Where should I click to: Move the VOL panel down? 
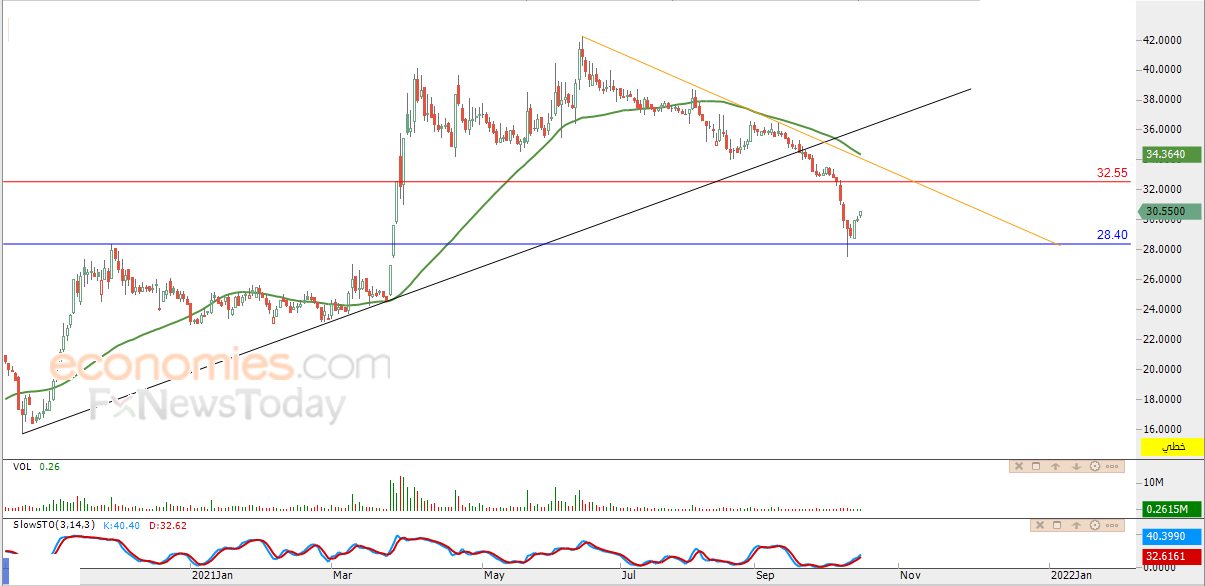click(1076, 466)
